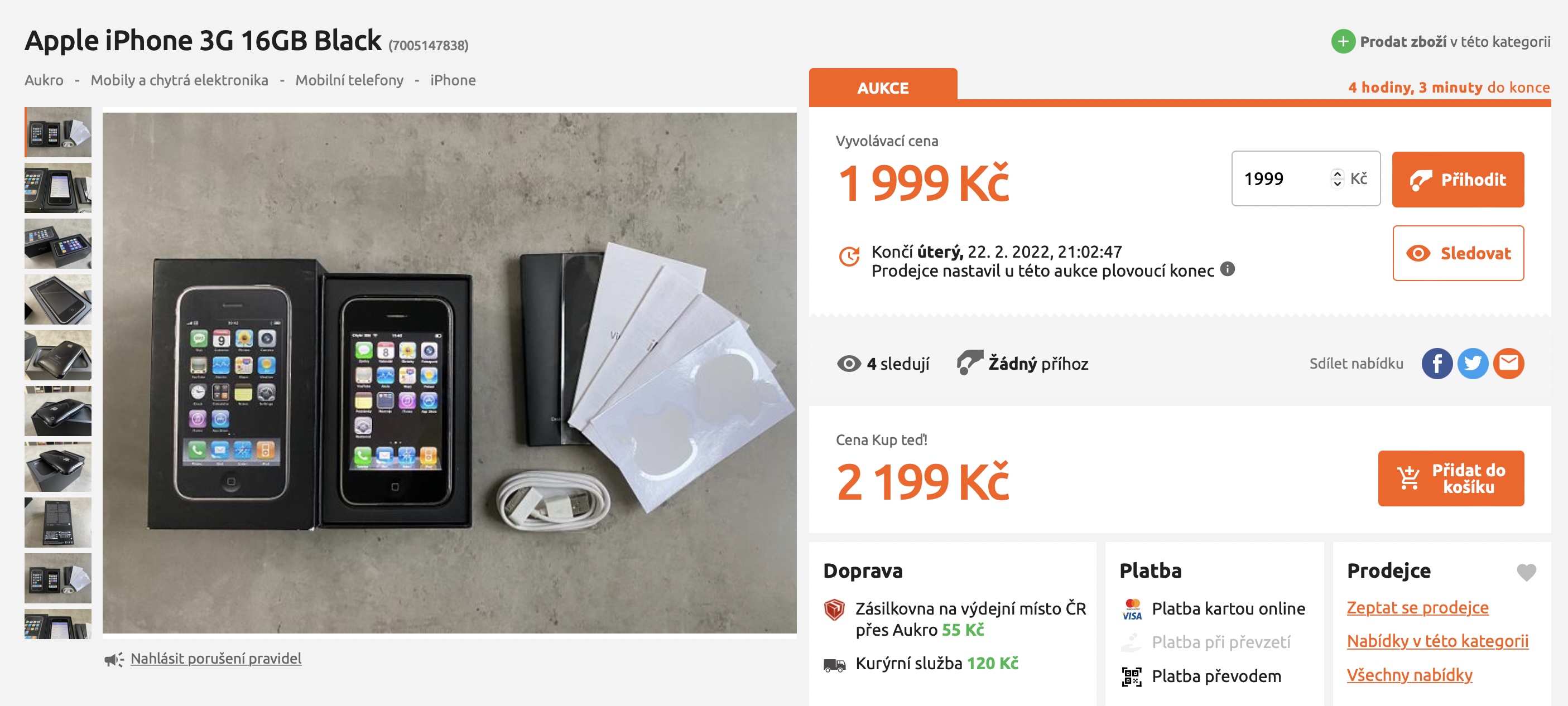The width and height of the screenshot is (1568, 706).
Task: Add seller to favorites with heart icon
Action: (1526, 572)
